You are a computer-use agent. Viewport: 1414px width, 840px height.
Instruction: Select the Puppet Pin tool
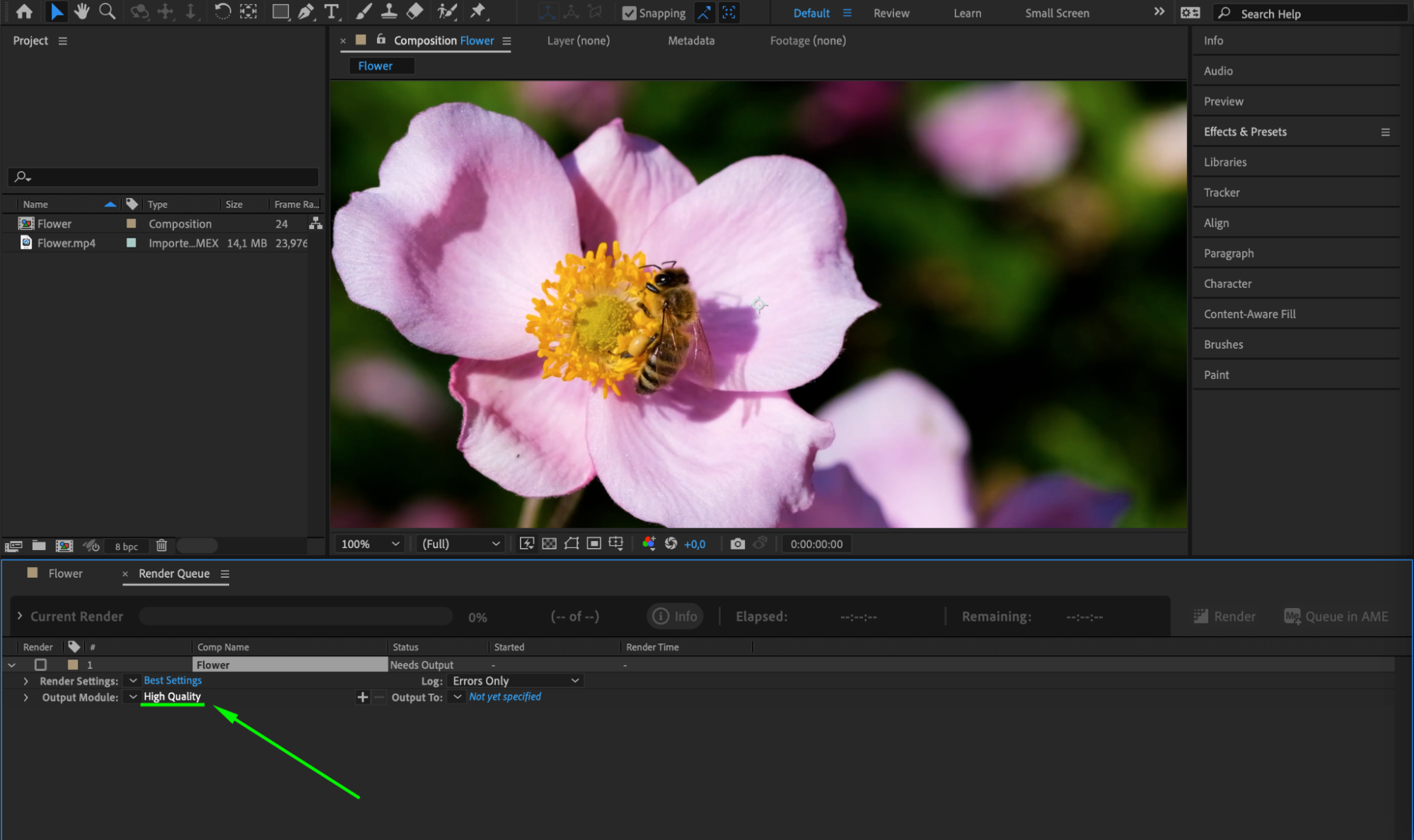[478, 11]
